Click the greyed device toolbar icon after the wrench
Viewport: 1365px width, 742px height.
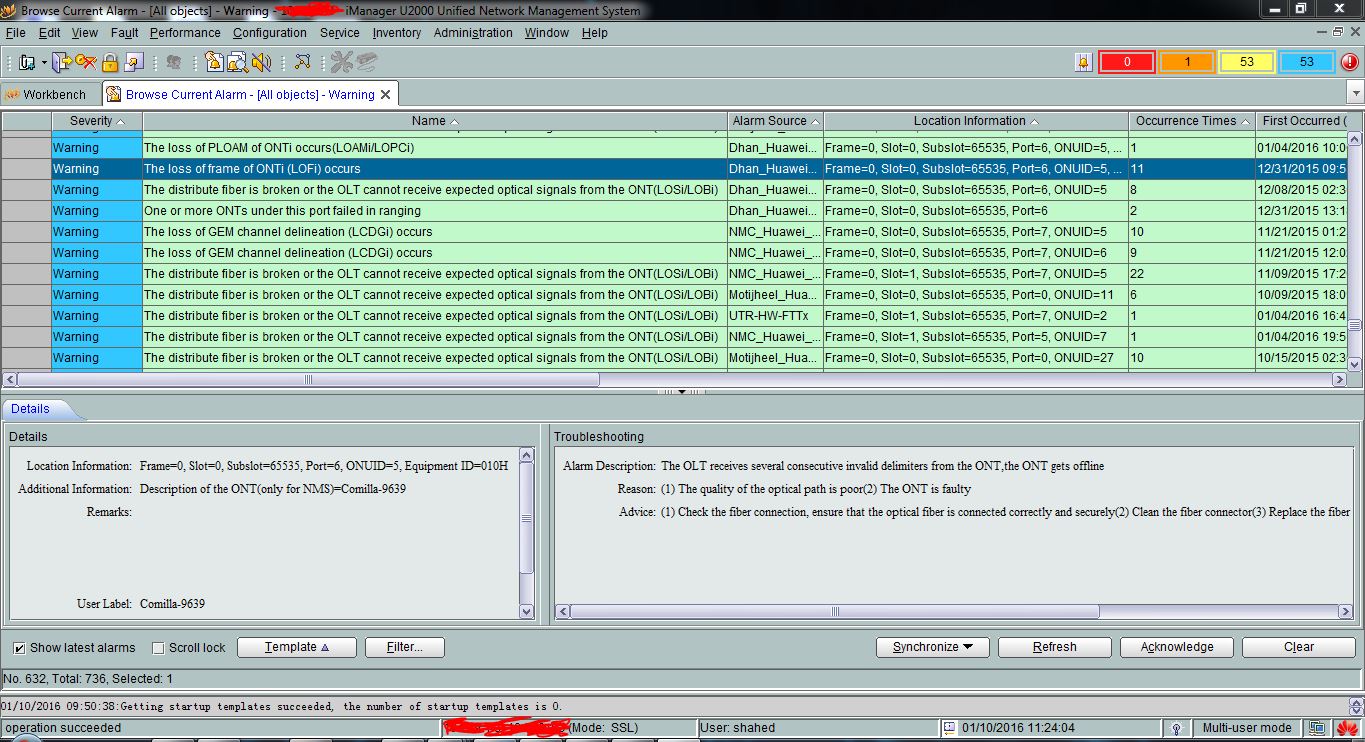[367, 62]
